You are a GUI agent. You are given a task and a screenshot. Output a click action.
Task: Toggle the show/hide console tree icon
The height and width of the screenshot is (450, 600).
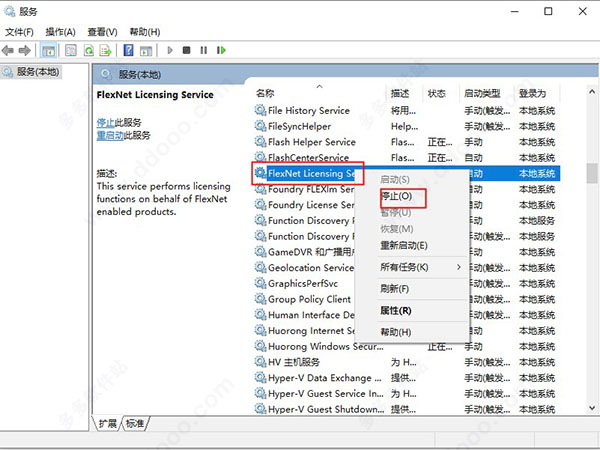pos(49,50)
